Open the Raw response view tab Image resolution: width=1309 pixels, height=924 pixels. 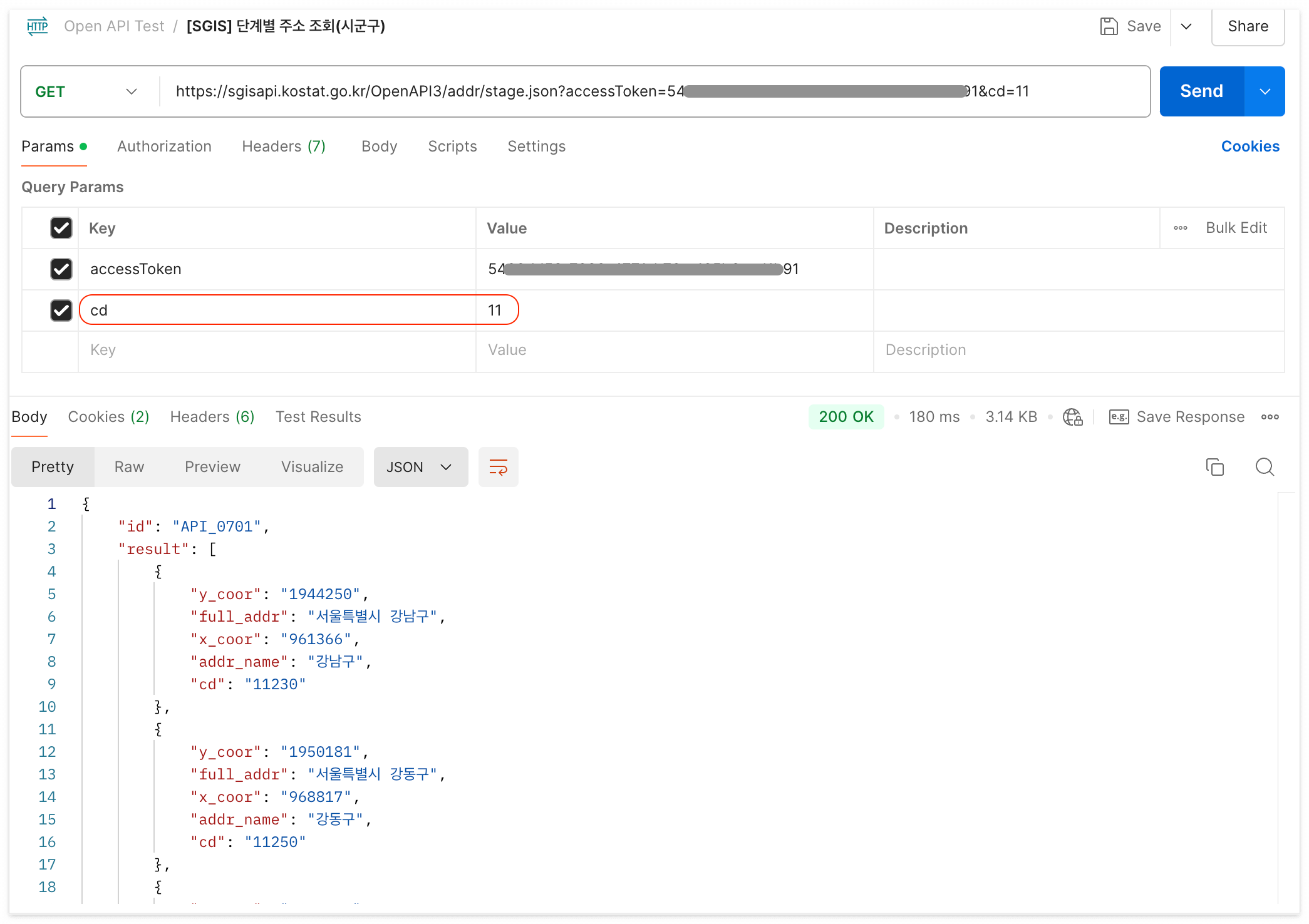[129, 467]
